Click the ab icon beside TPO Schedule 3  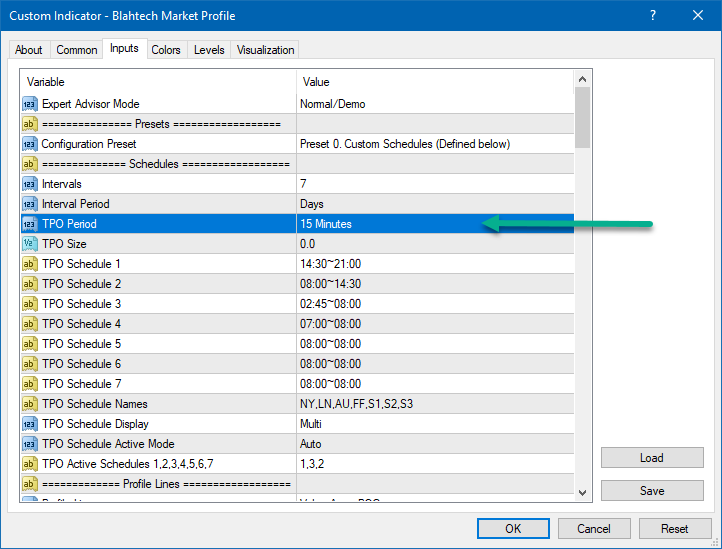29,304
